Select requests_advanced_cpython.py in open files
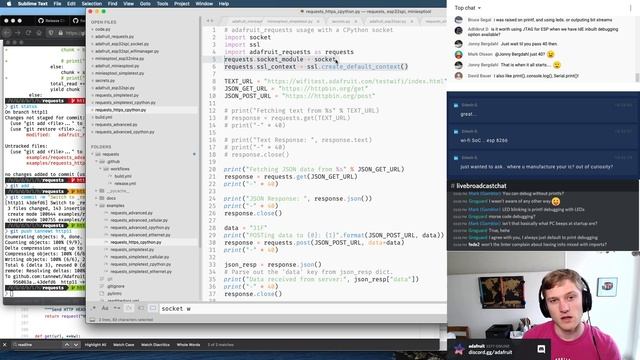 point(125,132)
